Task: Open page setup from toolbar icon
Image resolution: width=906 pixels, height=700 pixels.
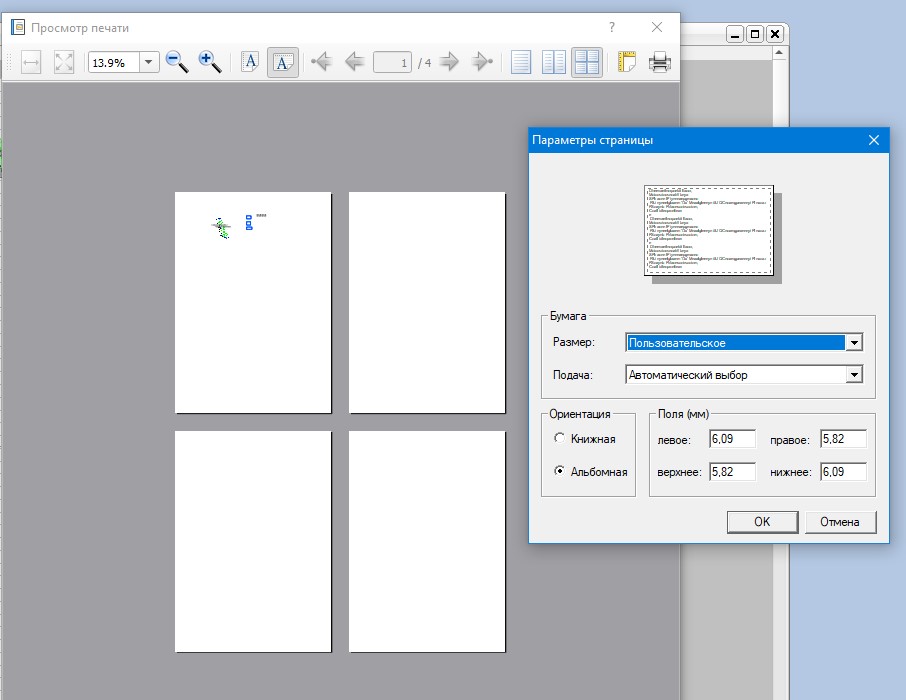Action: click(x=627, y=62)
